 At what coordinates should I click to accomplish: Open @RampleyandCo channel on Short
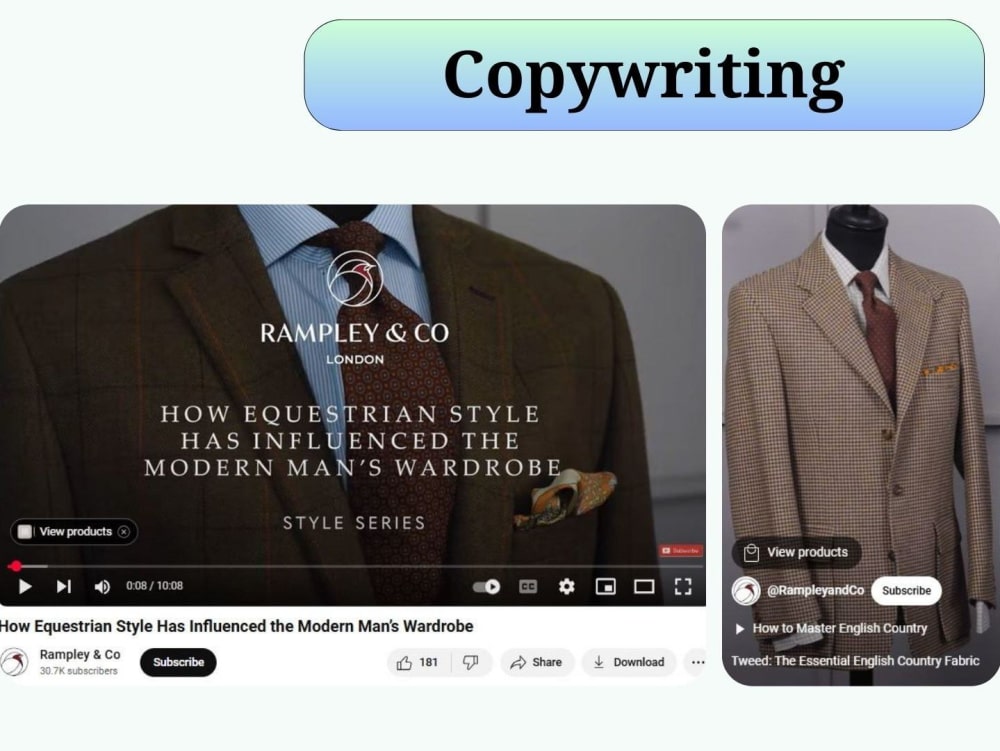[815, 590]
